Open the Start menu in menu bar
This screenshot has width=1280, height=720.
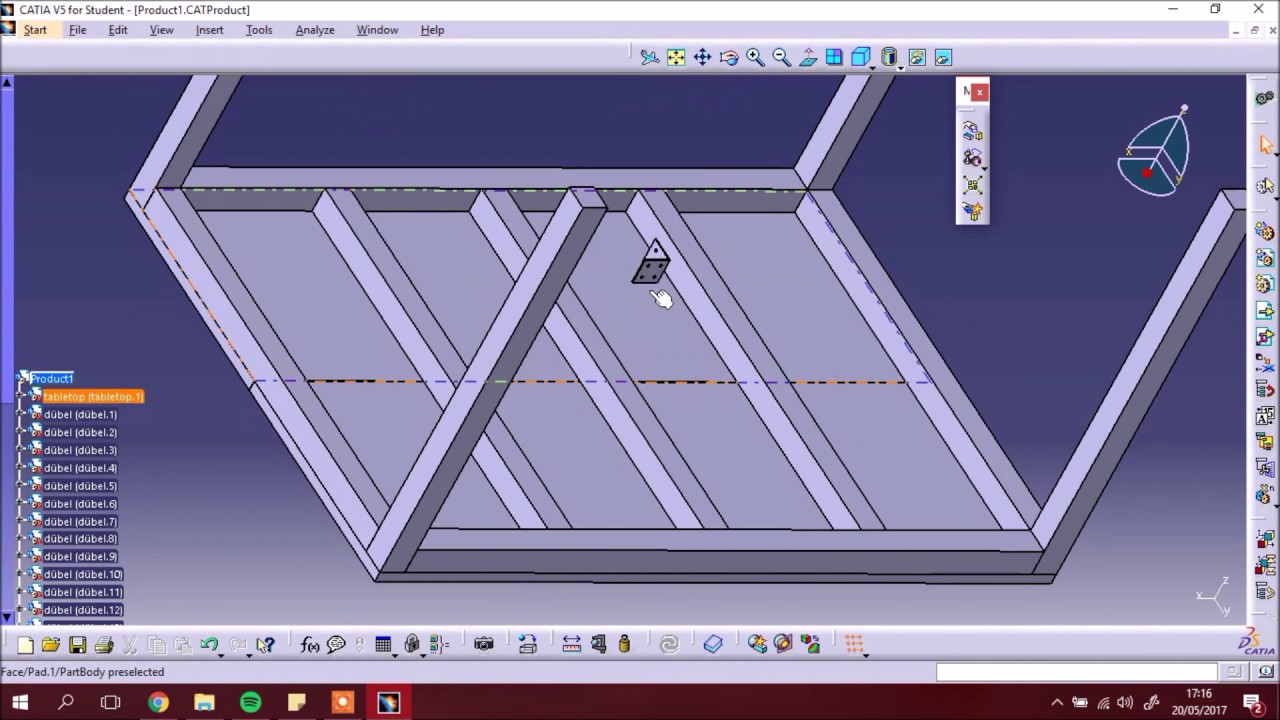pyautogui.click(x=35, y=30)
